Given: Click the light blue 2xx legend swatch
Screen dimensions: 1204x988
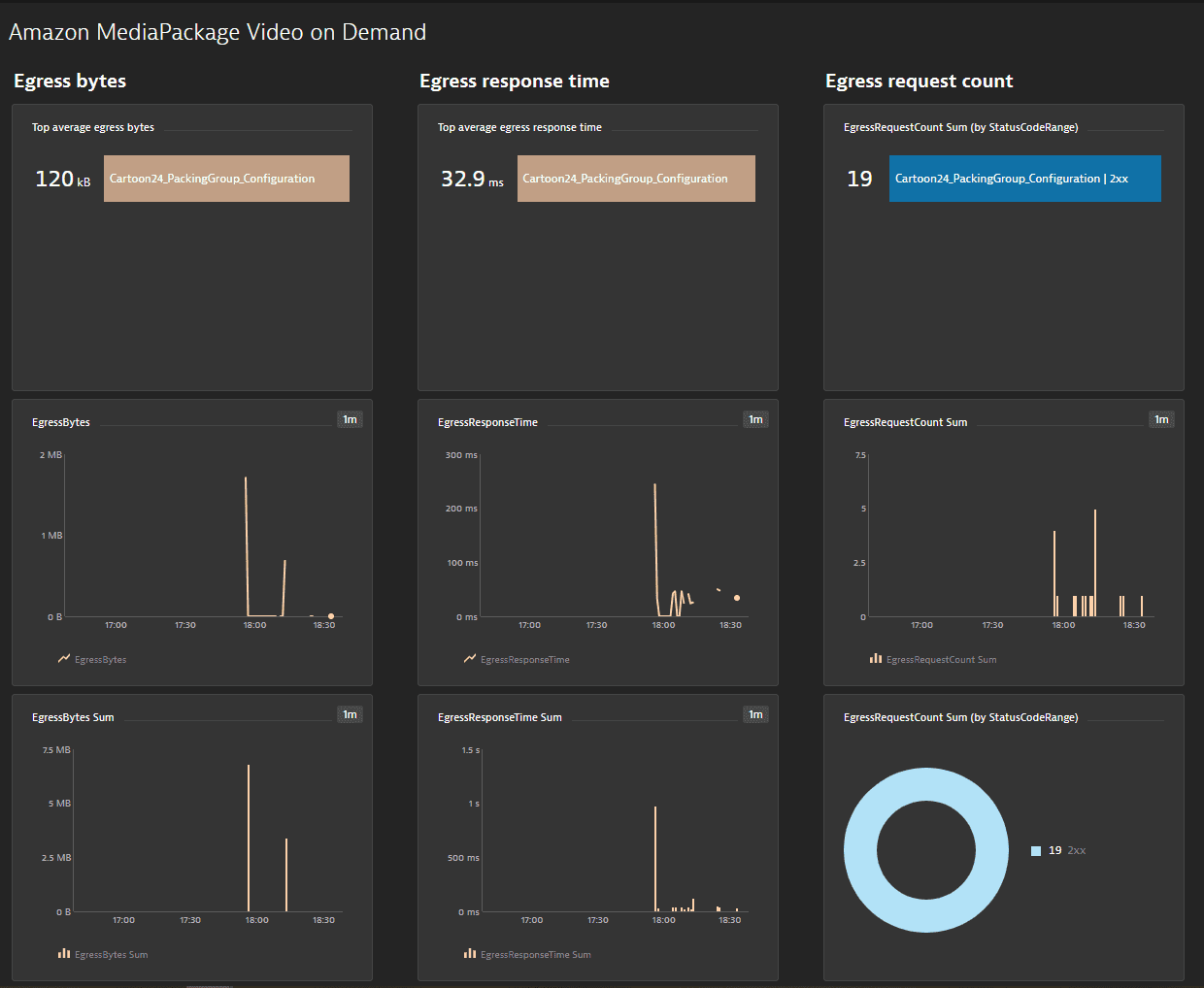Looking at the screenshot, I should 1036,851.
